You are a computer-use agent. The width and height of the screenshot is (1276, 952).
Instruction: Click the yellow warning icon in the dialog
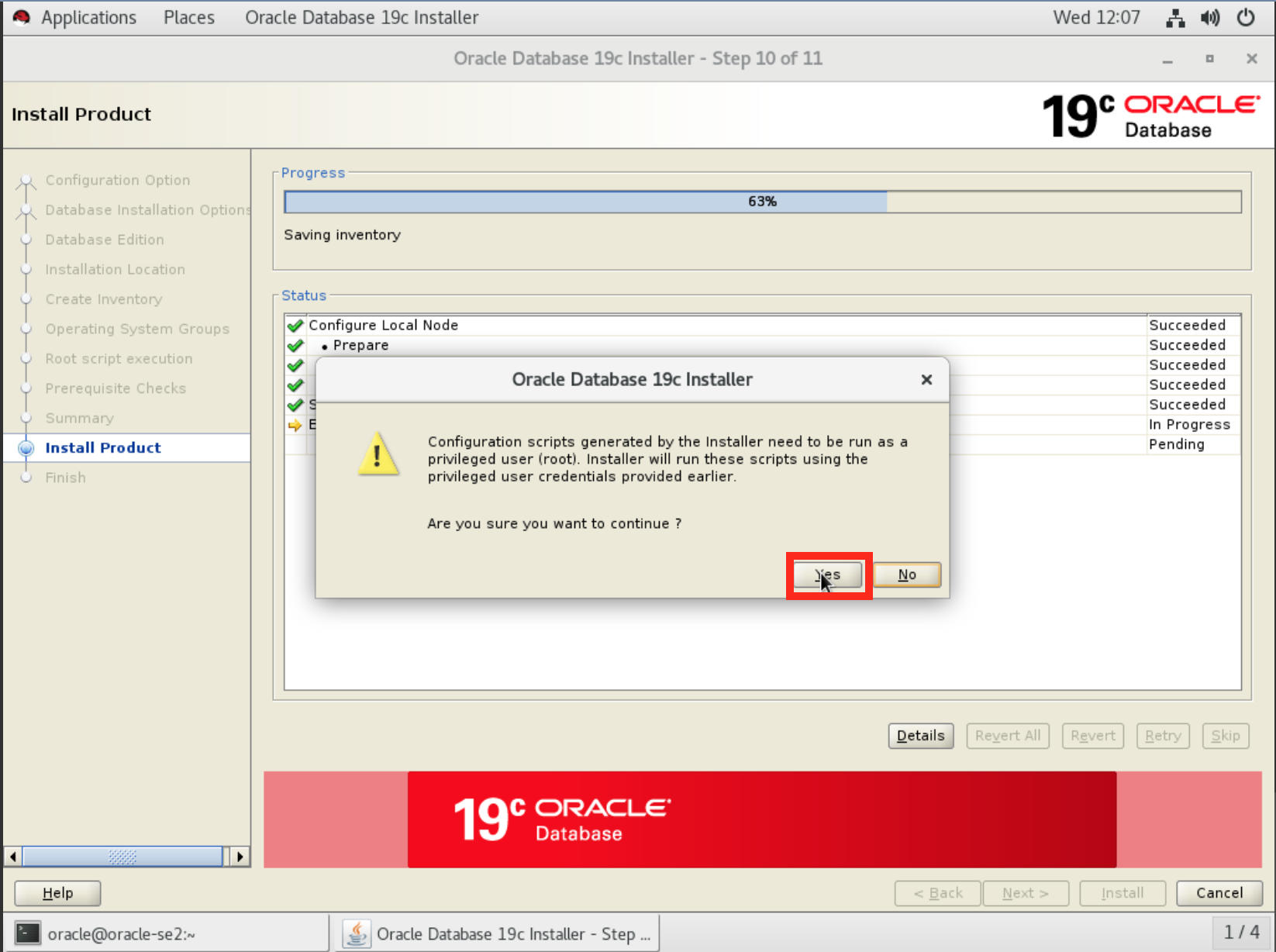378,454
